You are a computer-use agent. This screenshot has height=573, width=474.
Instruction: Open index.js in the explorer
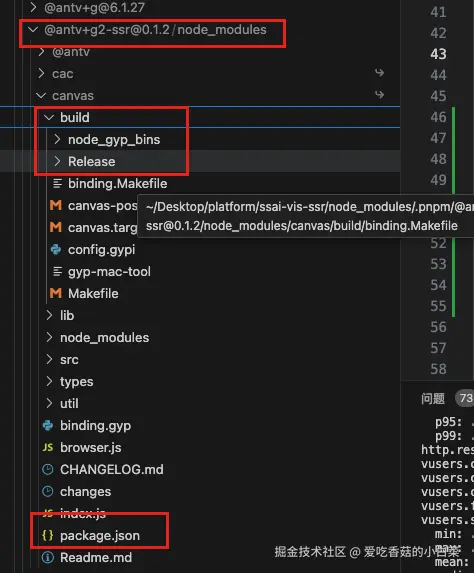(83, 514)
